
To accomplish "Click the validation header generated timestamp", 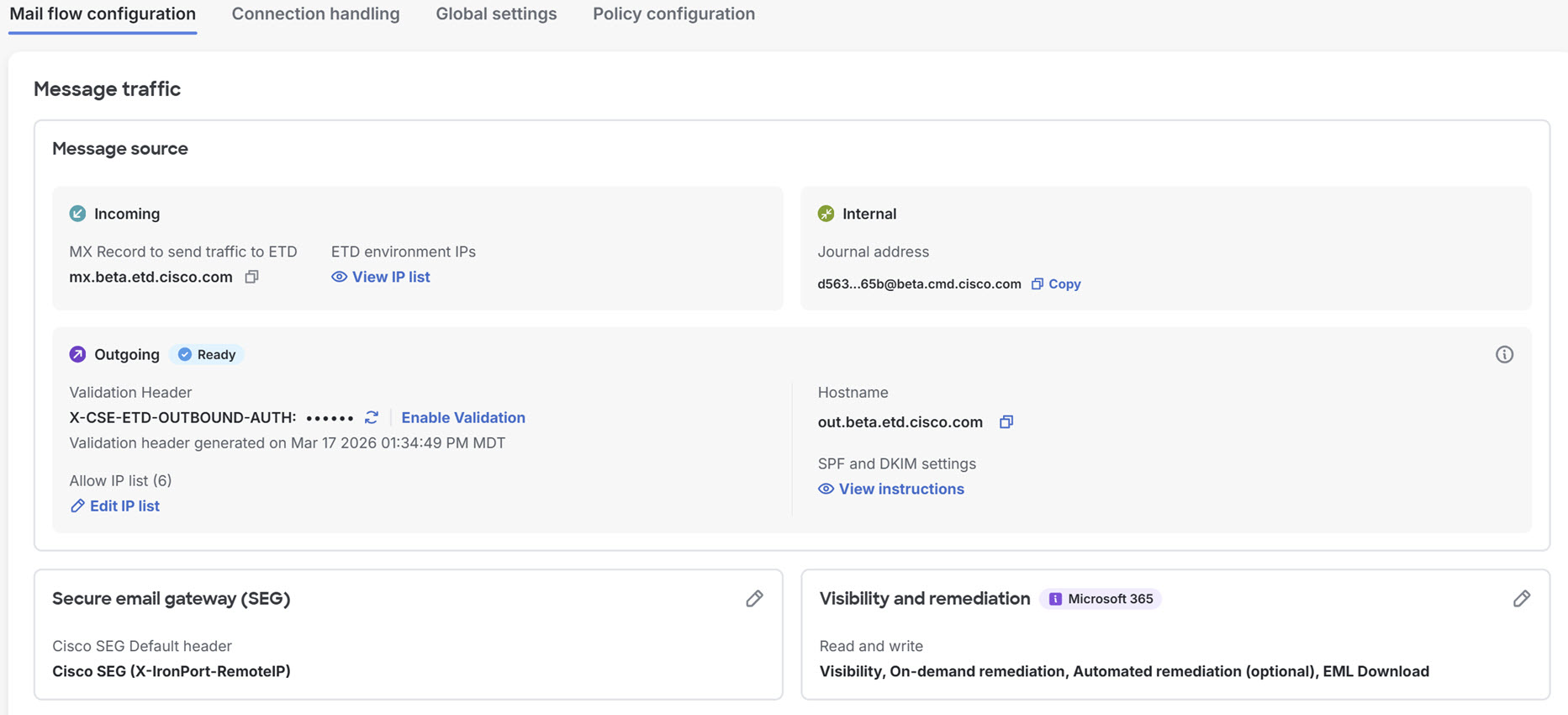I will tap(287, 442).
